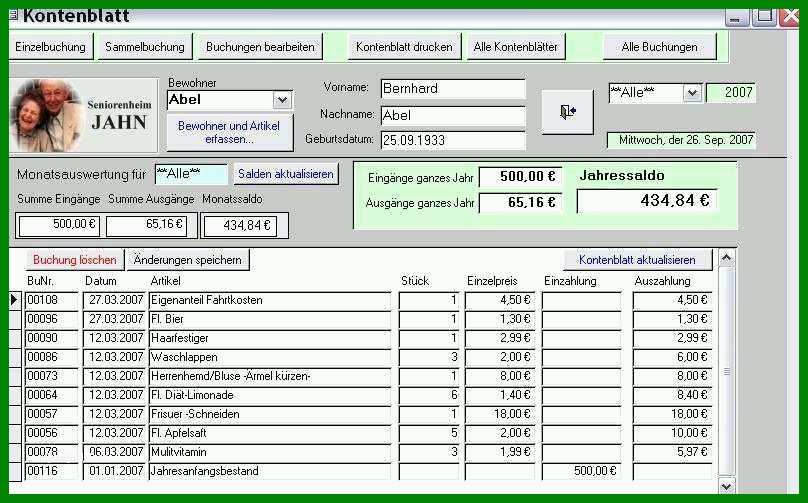
Task: Click into the Vorname field Bernhard
Action: (x=453, y=89)
